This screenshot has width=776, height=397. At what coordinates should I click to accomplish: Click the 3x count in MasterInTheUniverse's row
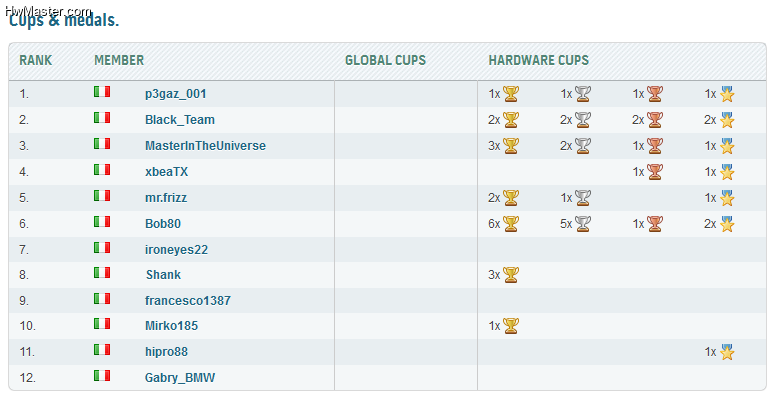pyautogui.click(x=494, y=146)
